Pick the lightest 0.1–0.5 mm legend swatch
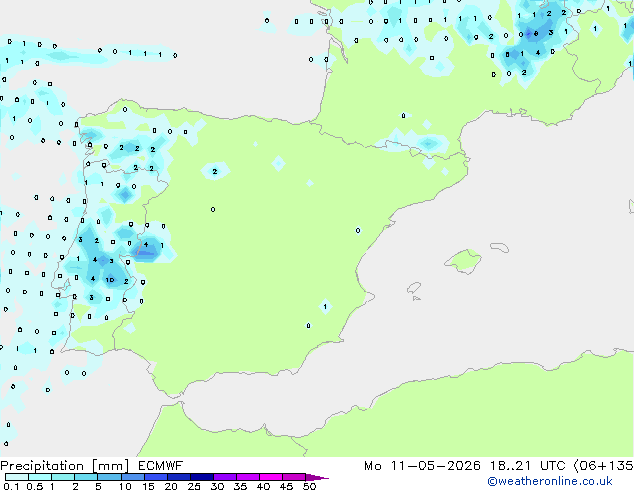 17,477
